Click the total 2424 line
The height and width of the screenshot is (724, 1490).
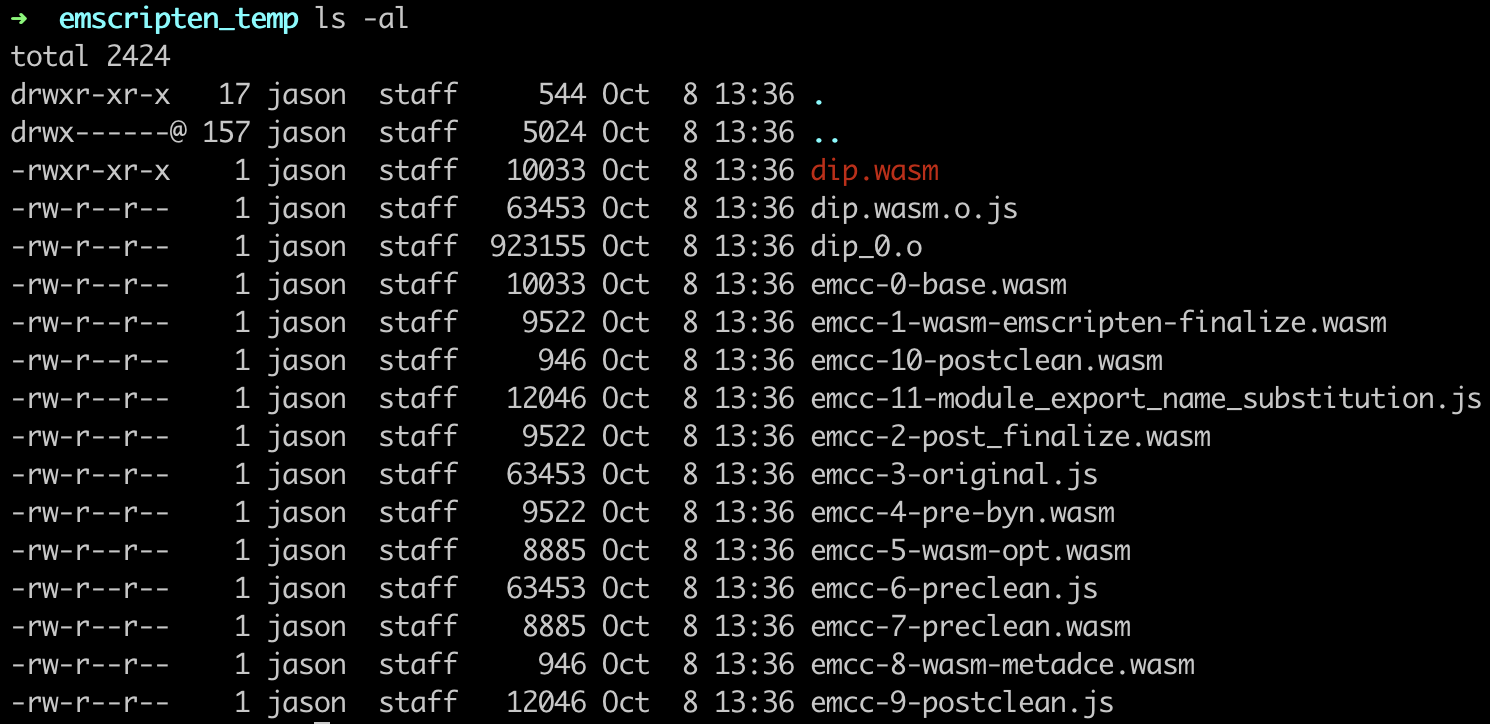click(91, 57)
